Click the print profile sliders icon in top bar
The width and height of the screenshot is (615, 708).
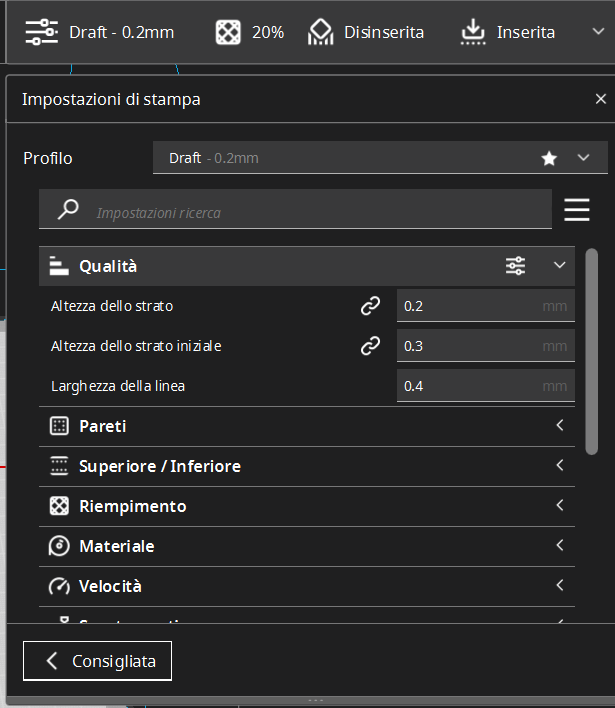41,31
